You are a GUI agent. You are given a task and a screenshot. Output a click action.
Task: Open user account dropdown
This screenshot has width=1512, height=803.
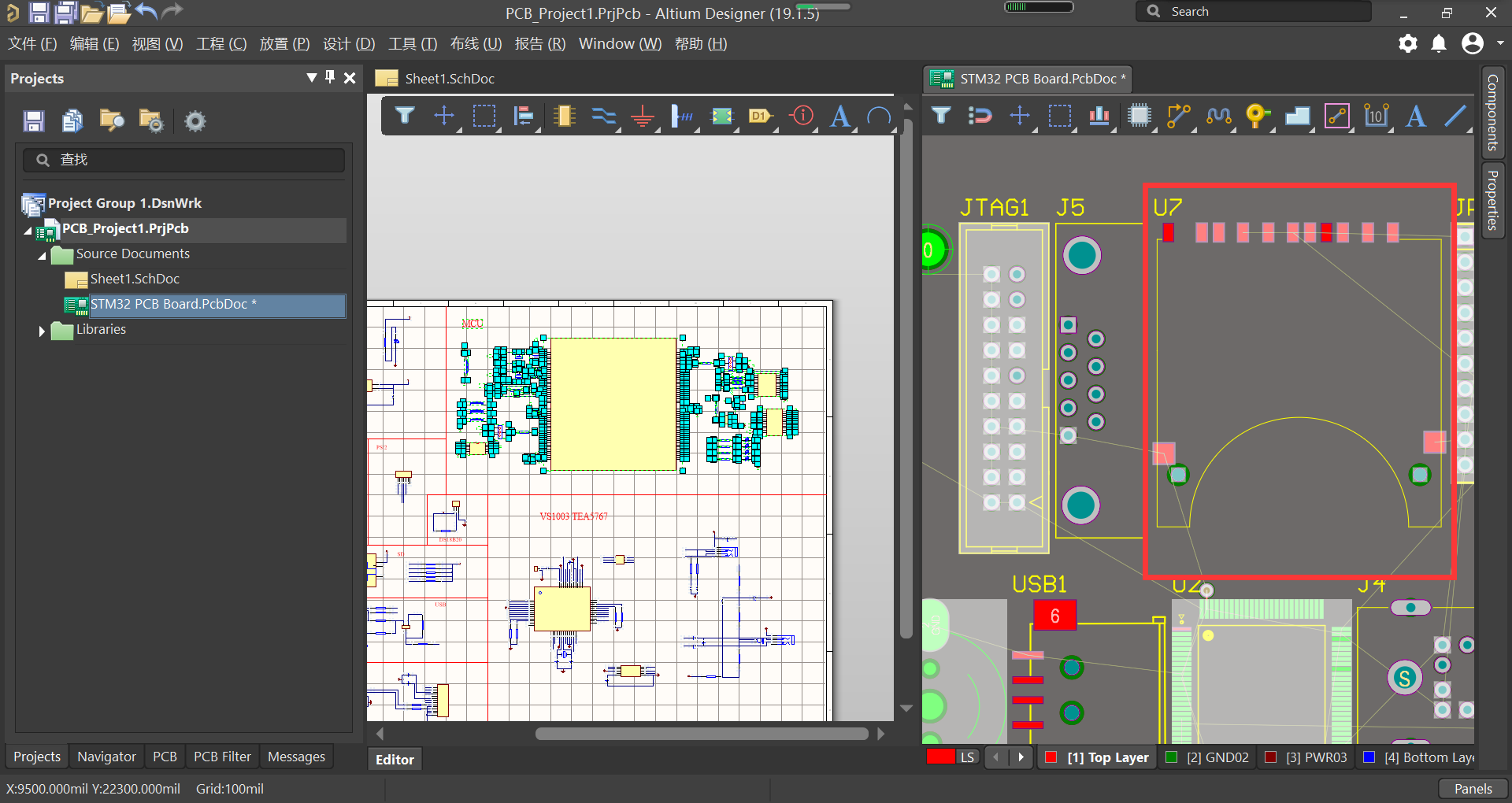1500,43
